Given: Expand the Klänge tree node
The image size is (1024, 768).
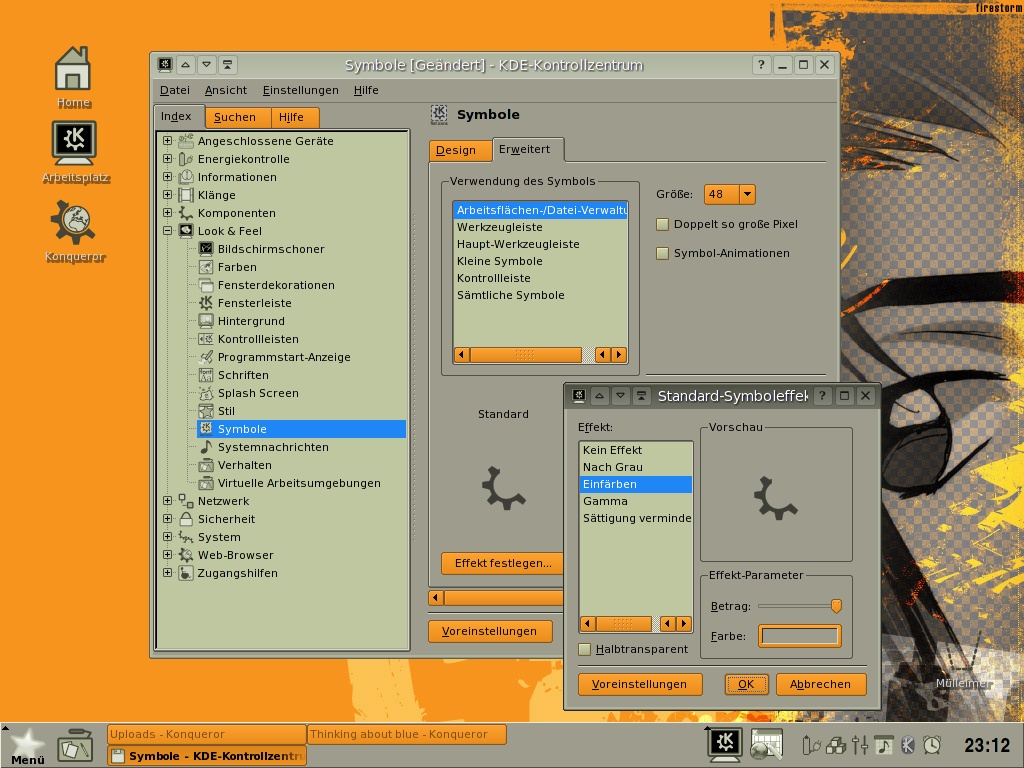Looking at the screenshot, I should click(x=167, y=195).
